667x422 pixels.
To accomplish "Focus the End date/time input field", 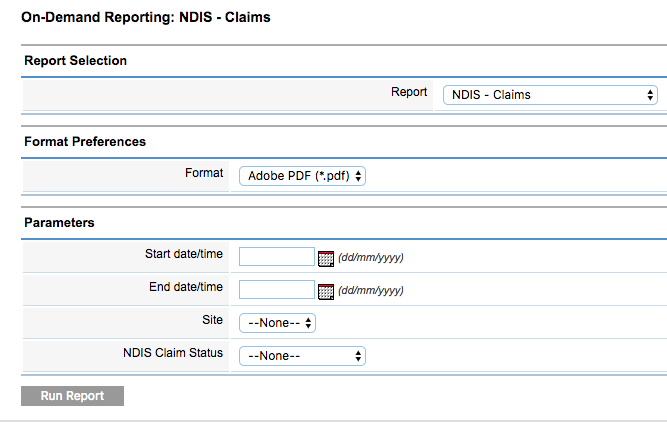I will pos(276,290).
